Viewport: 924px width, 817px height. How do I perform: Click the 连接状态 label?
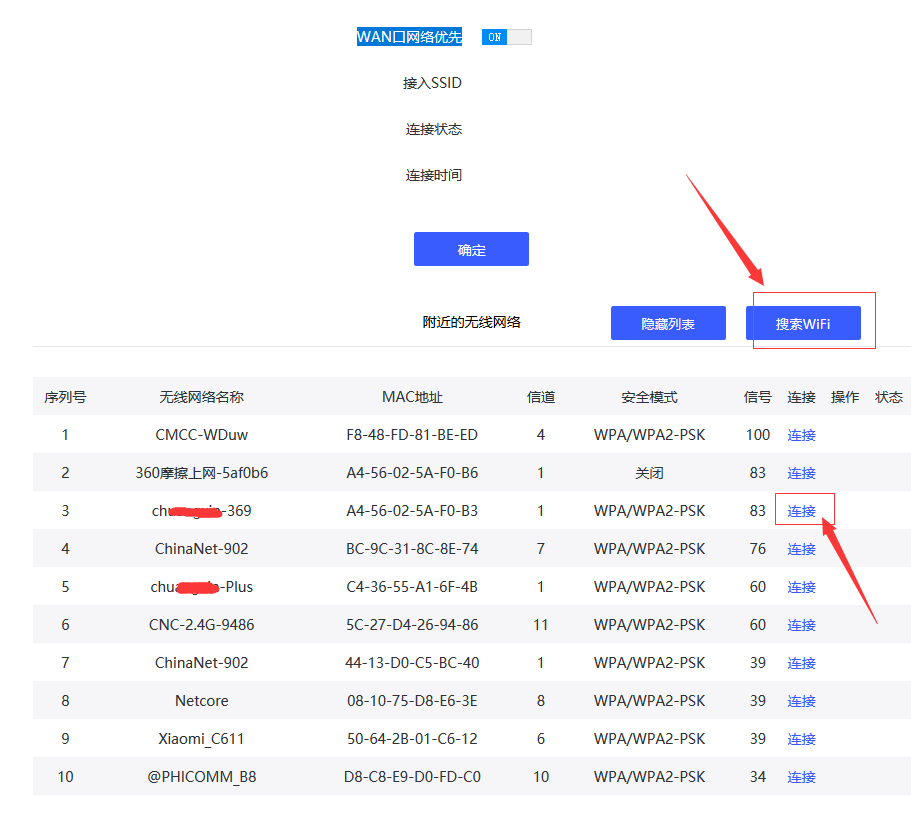click(434, 129)
